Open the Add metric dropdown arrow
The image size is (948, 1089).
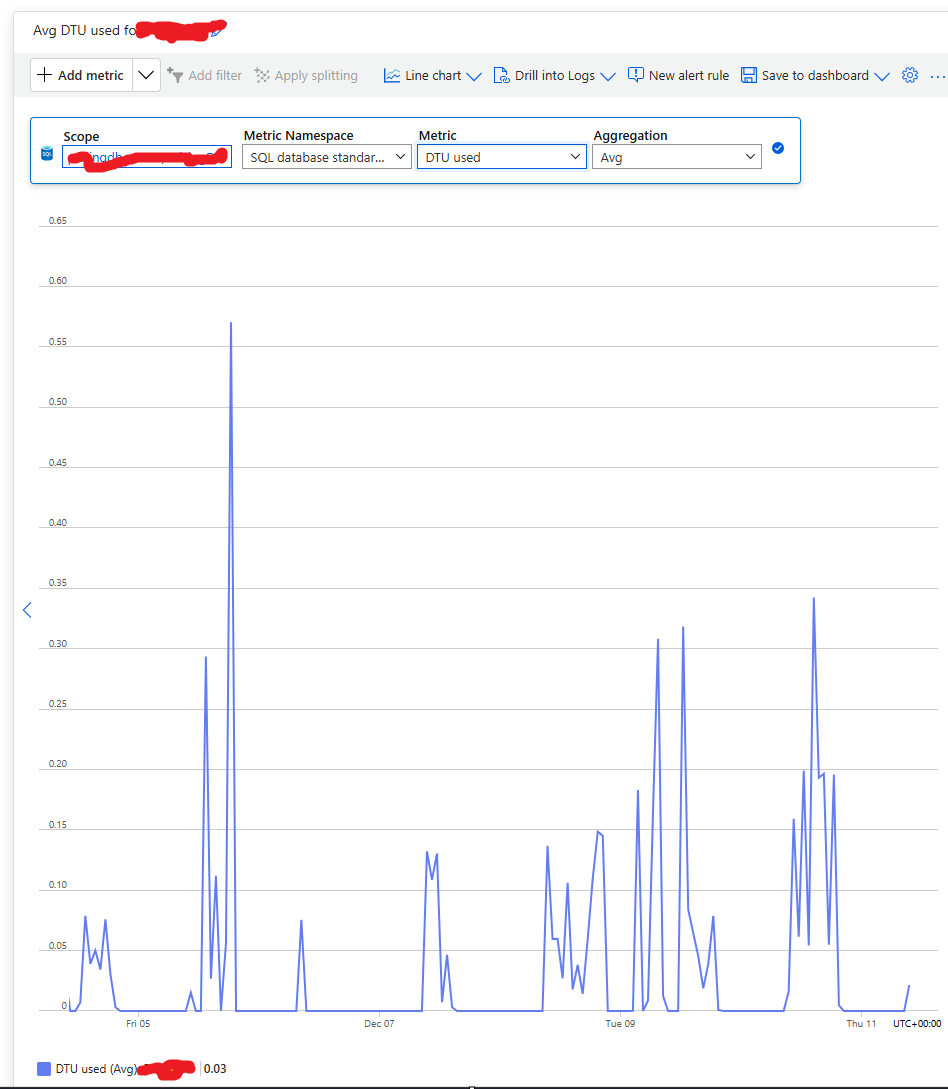[146, 75]
